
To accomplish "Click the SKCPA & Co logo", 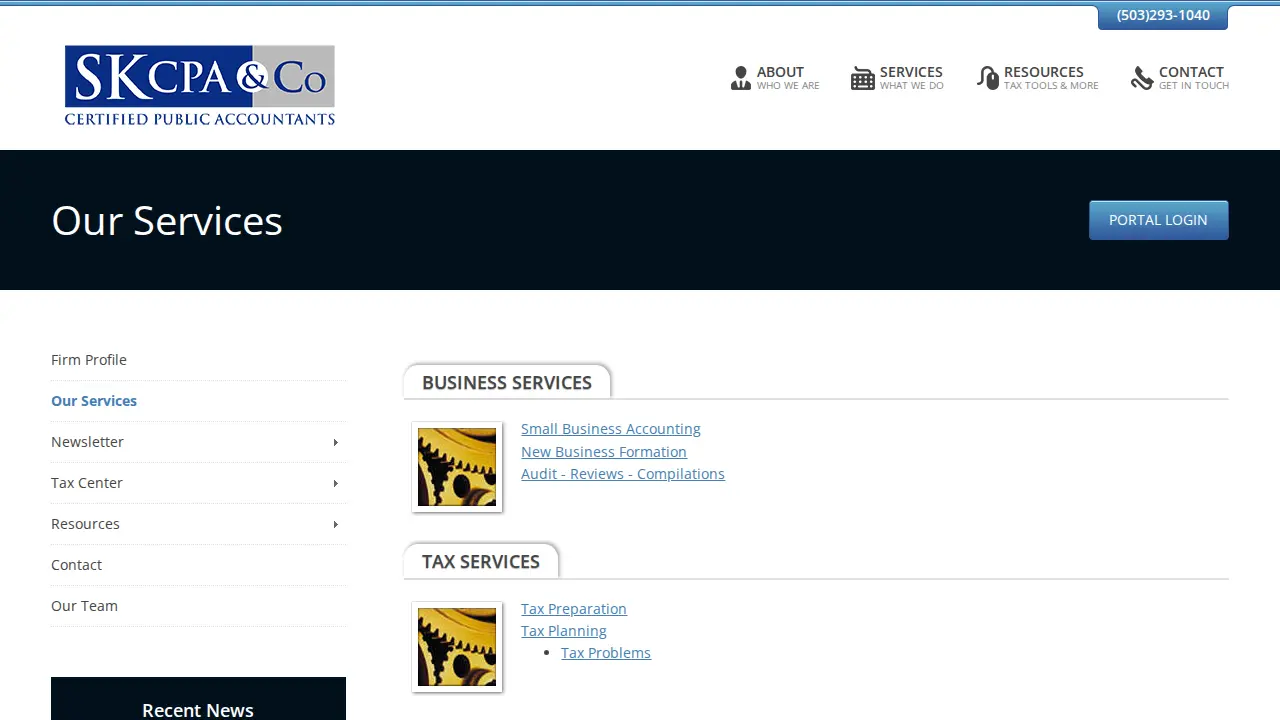I will (x=200, y=85).
